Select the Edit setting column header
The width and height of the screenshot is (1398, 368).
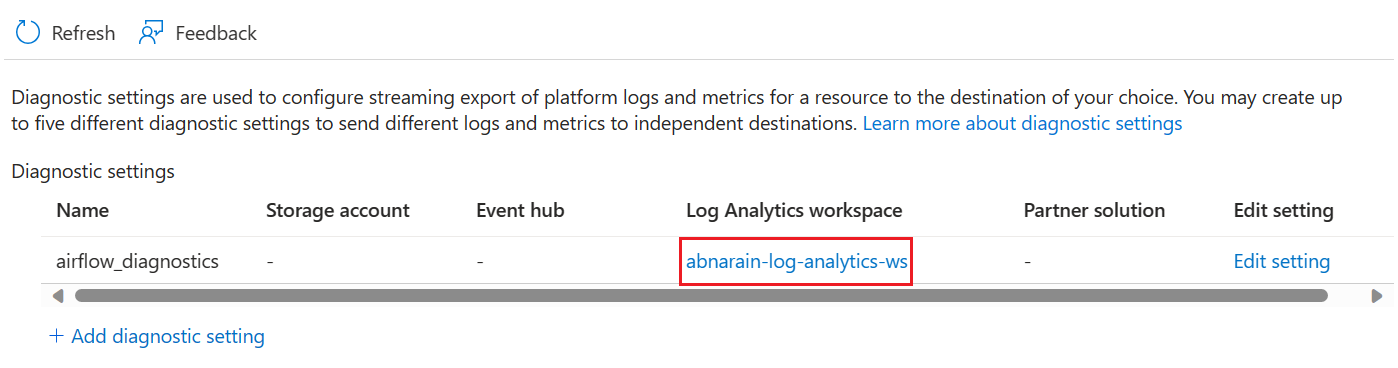1283,210
